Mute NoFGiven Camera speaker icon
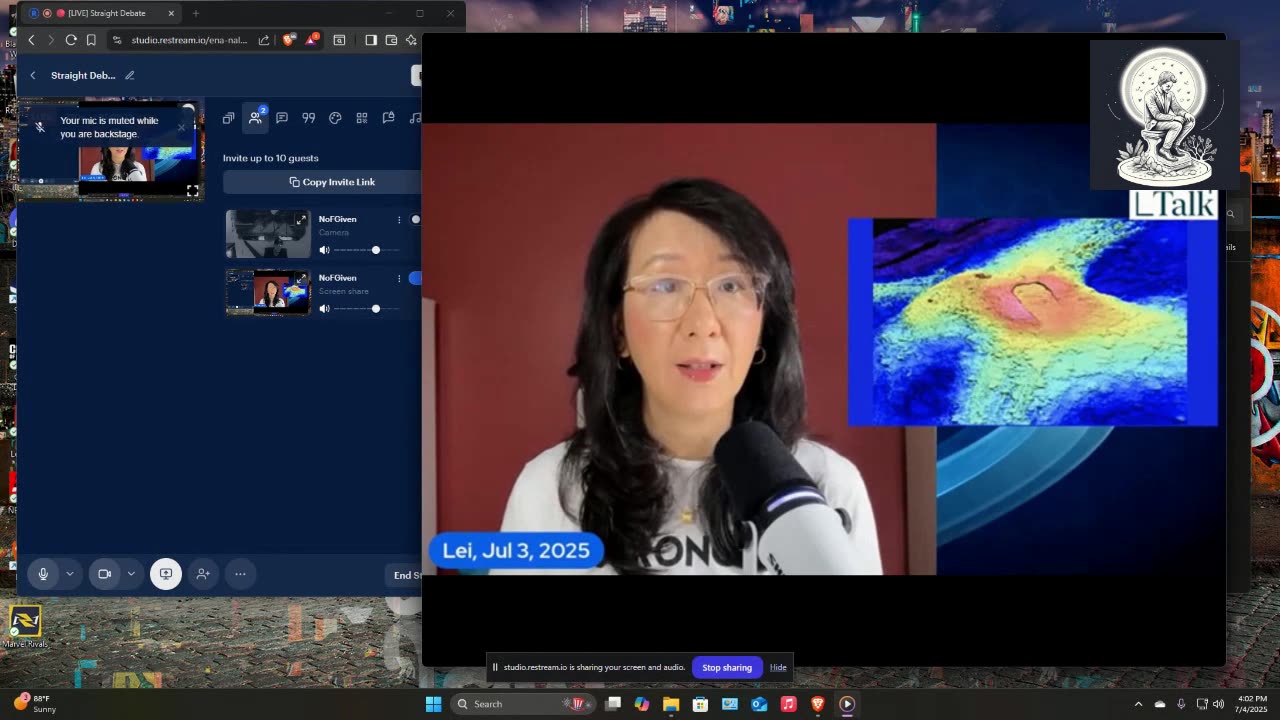The width and height of the screenshot is (1280, 720). coord(324,250)
